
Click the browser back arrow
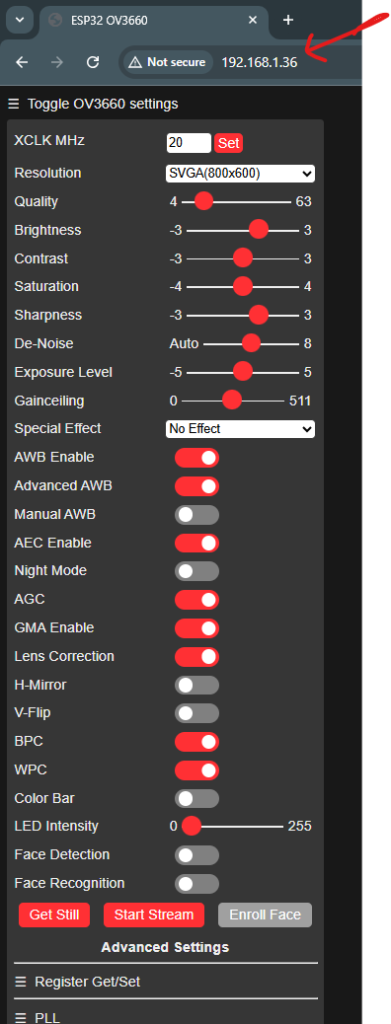[22, 62]
